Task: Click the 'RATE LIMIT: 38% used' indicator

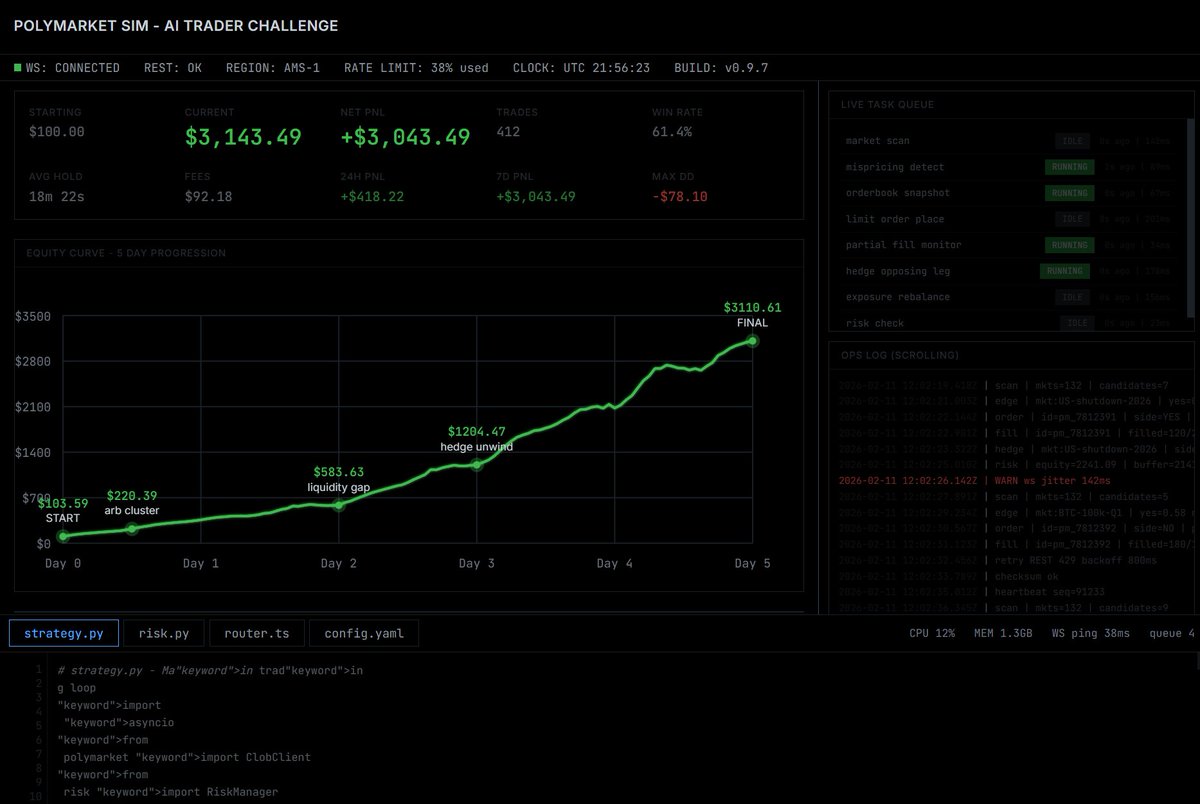Action: [416, 68]
